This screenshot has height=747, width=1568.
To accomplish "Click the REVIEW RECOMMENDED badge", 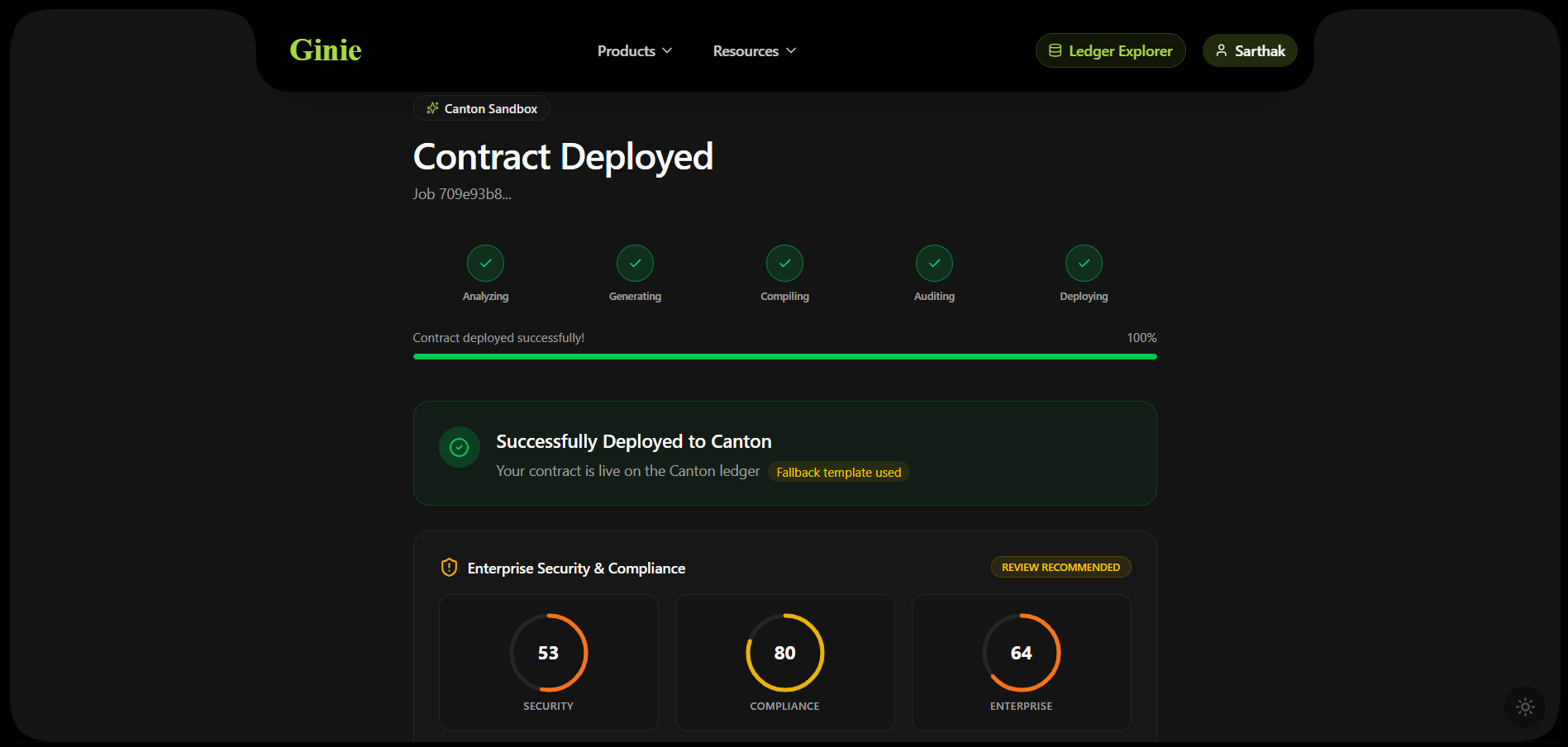I will (x=1060, y=567).
